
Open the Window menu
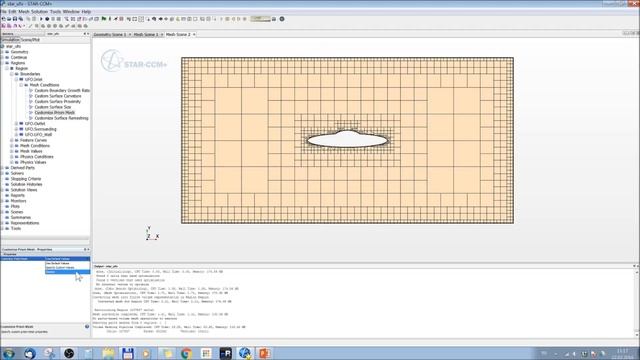pos(71,12)
